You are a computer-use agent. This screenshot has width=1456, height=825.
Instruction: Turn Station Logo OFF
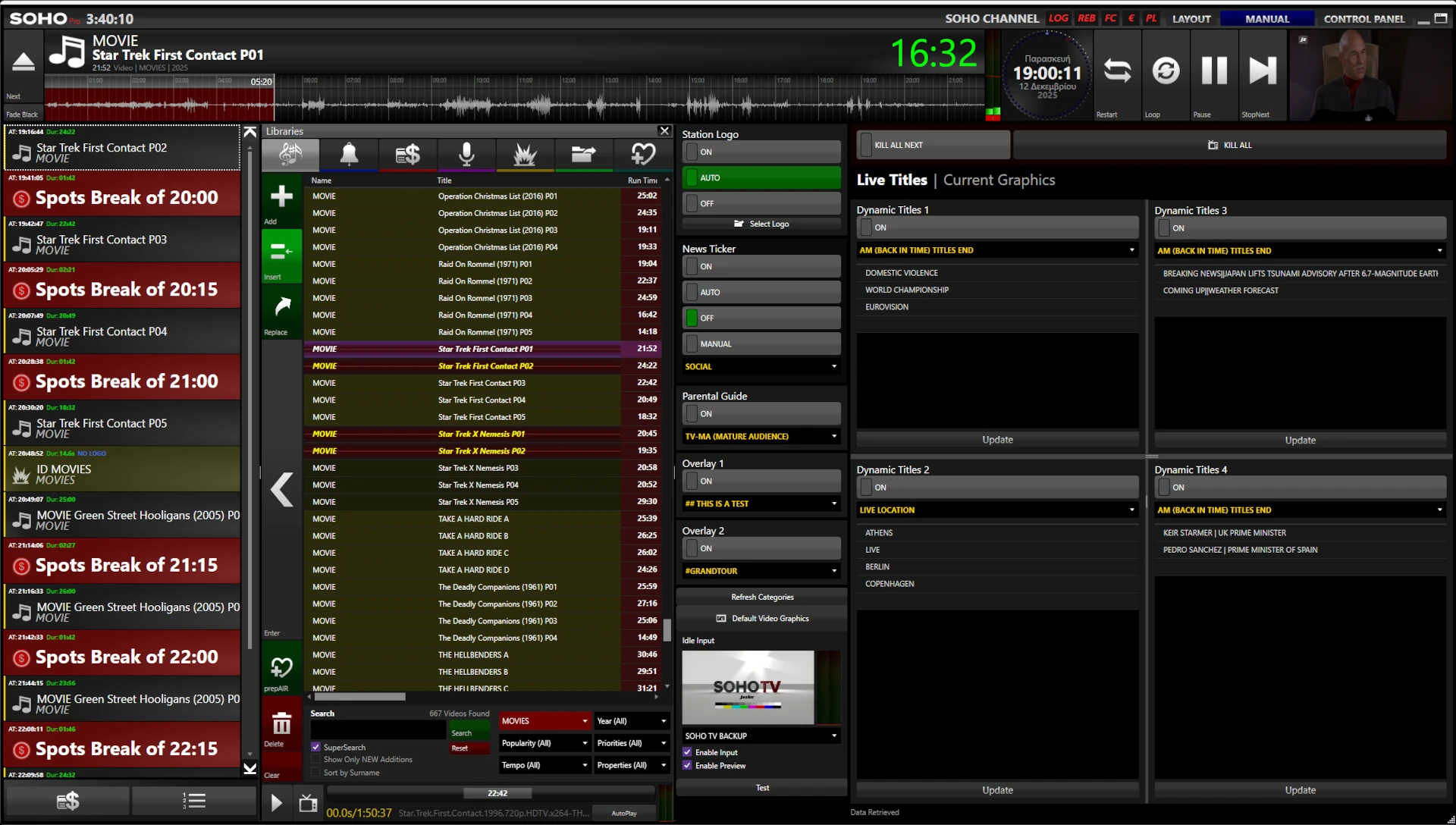click(761, 203)
